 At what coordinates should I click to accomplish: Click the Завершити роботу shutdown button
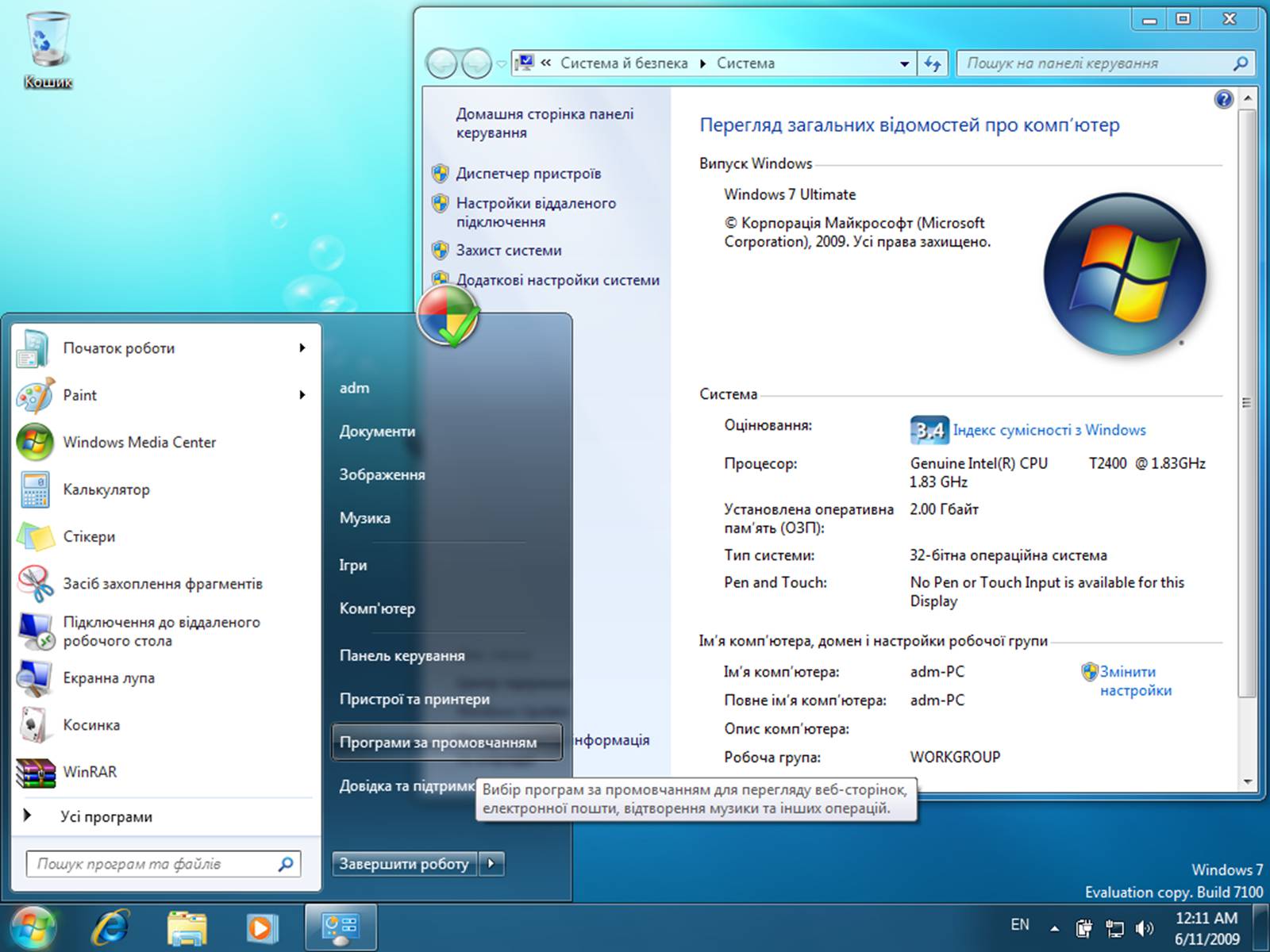(x=405, y=863)
